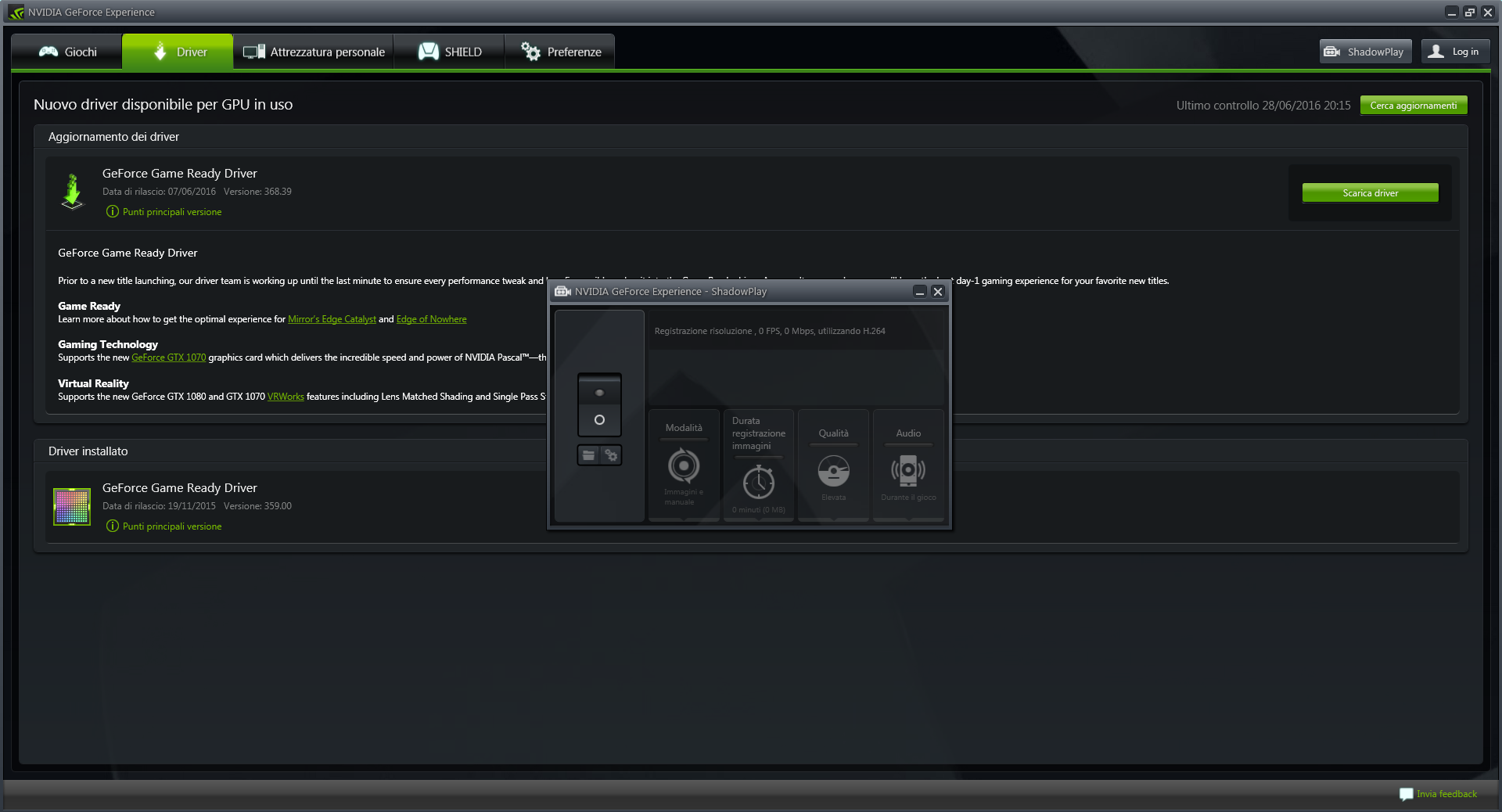
Task: Restore down the main GeForce Experience window
Action: 1470,13
